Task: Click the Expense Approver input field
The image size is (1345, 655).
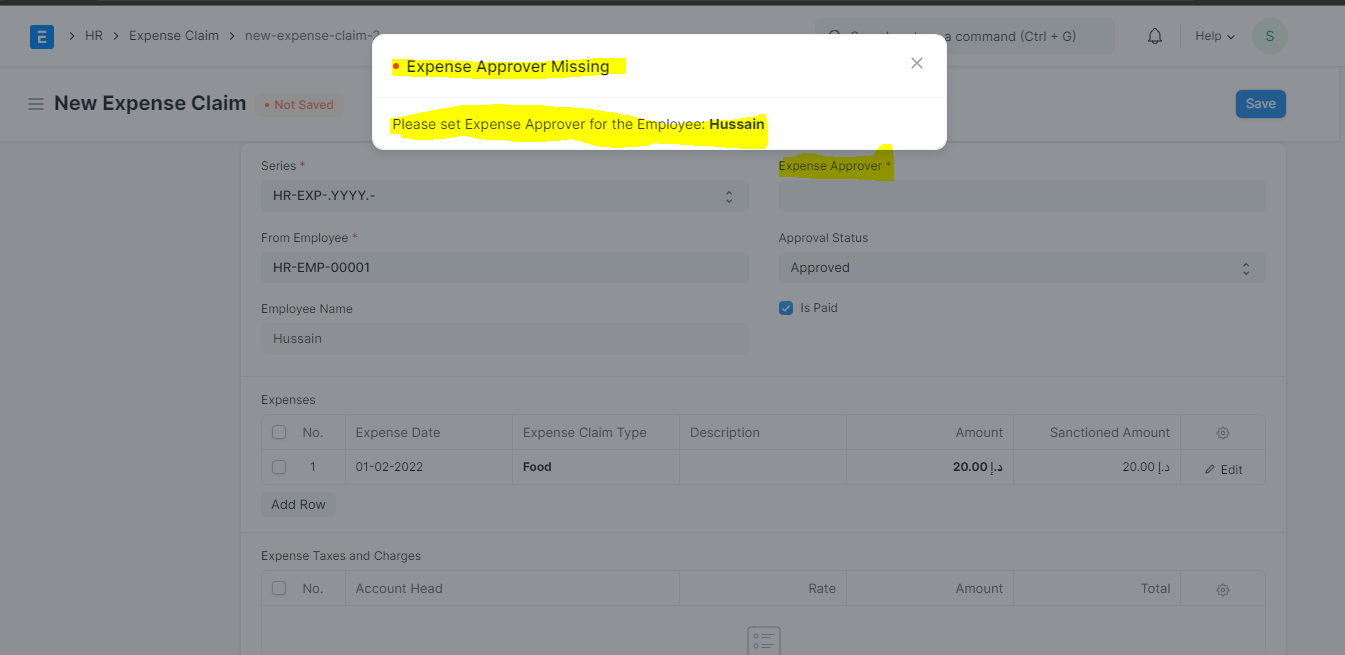Action: [1022, 196]
